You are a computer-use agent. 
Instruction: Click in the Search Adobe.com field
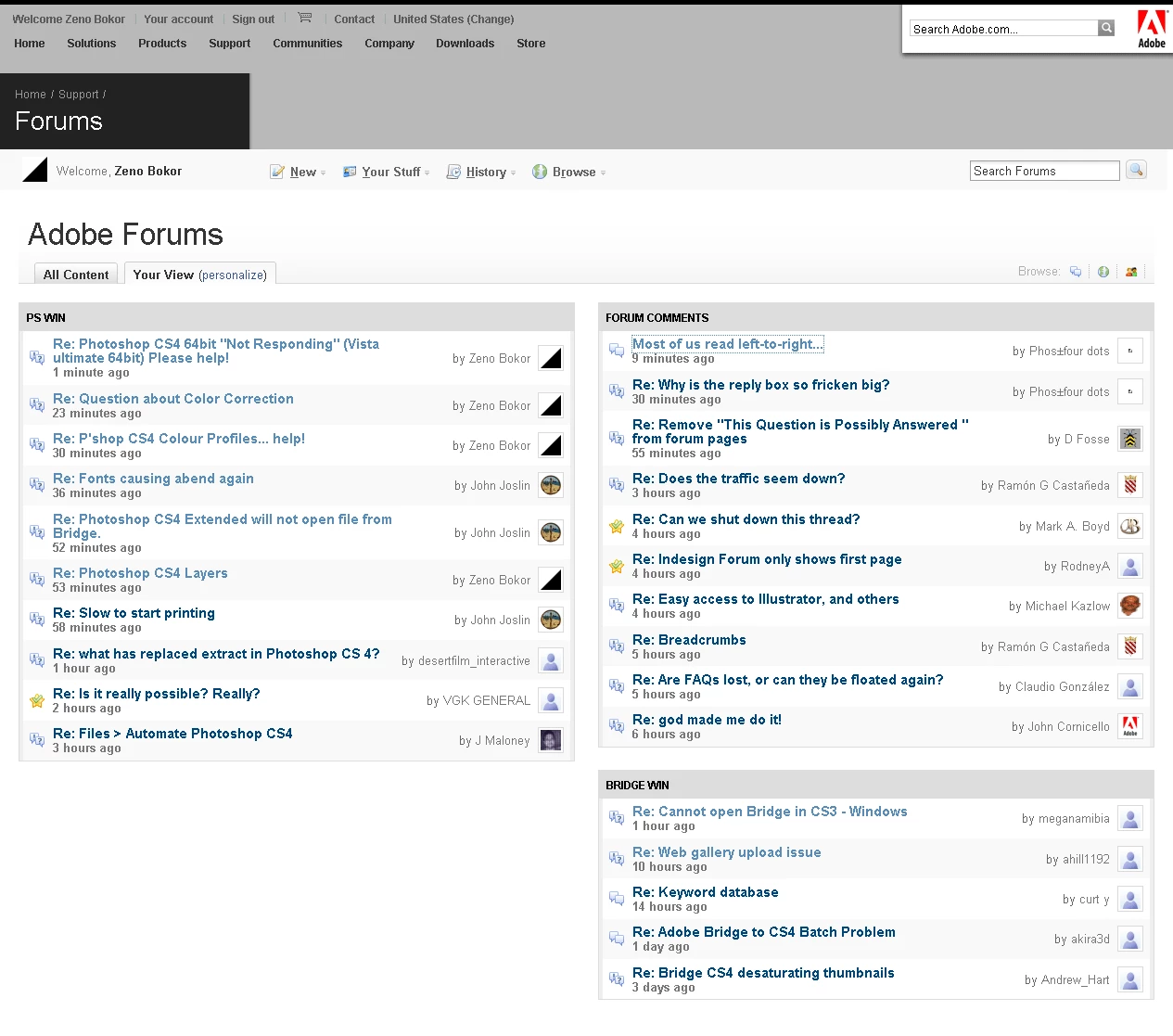(1004, 29)
